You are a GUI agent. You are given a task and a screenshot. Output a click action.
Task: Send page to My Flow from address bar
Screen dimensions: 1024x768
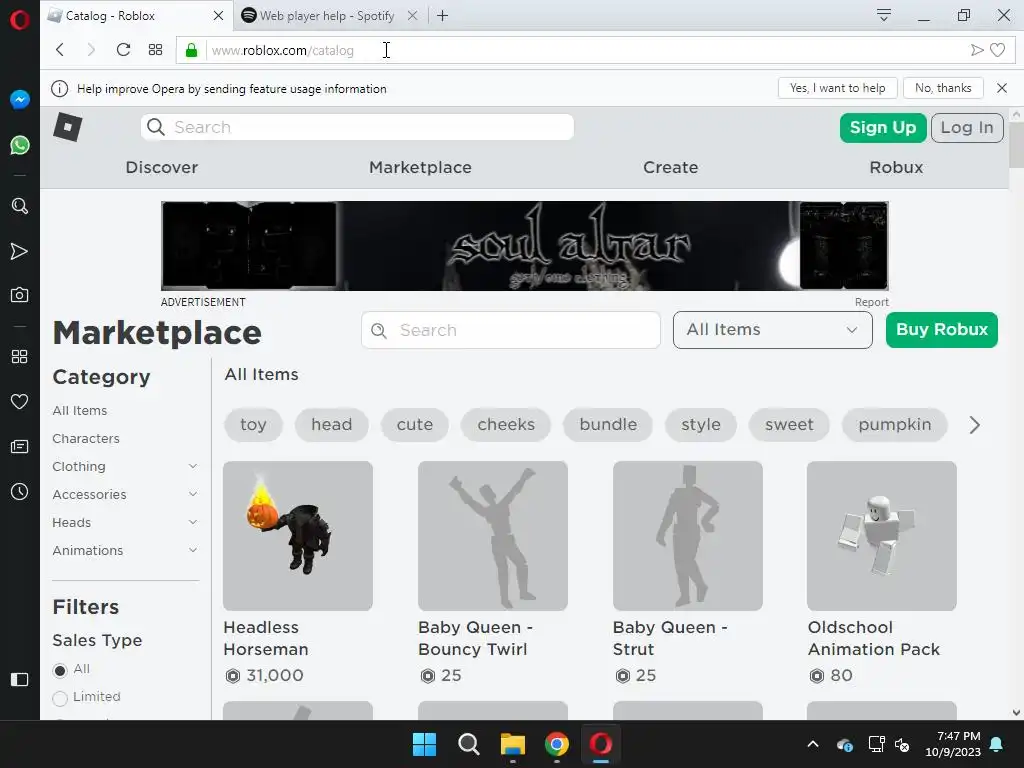(x=977, y=50)
